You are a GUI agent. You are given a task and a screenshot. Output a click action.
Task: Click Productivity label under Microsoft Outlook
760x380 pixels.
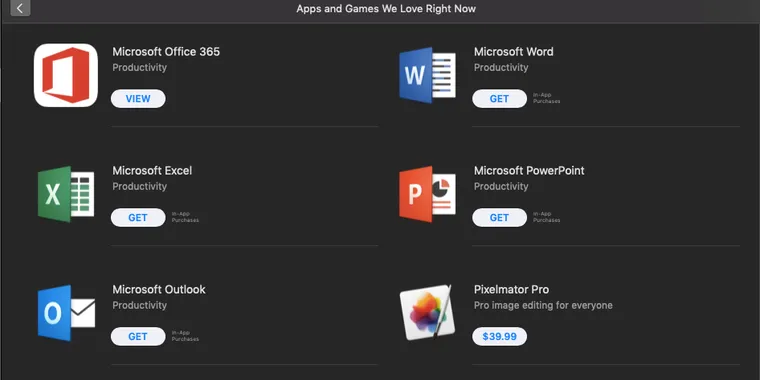point(140,305)
